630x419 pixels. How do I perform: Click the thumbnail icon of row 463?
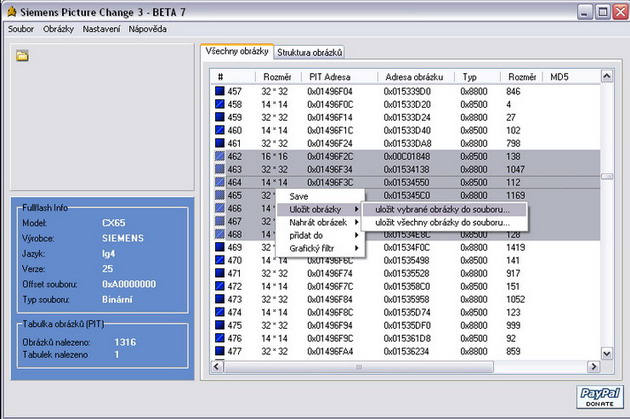point(220,169)
